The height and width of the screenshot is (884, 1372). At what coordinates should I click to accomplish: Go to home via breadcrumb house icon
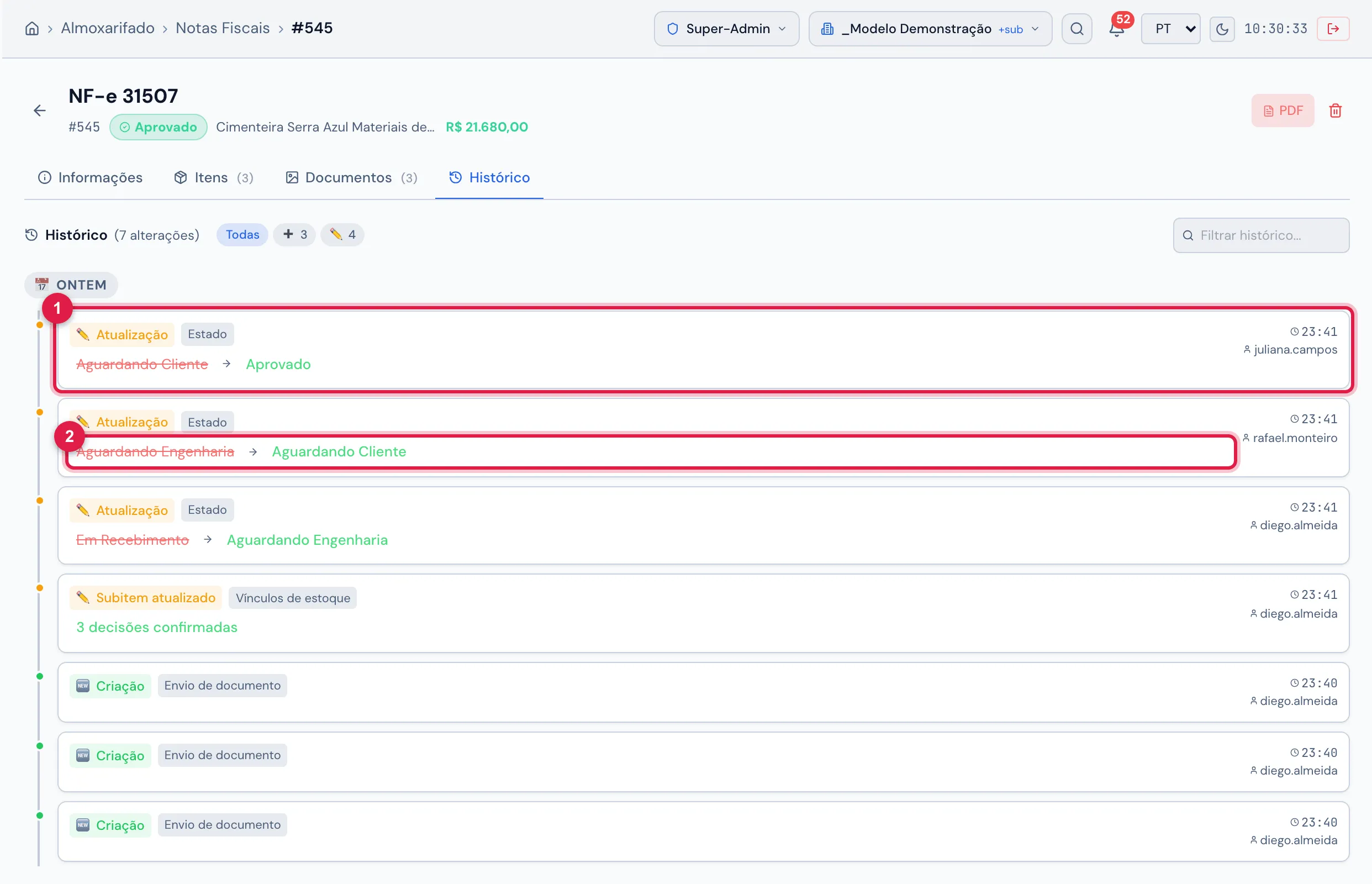[32, 28]
